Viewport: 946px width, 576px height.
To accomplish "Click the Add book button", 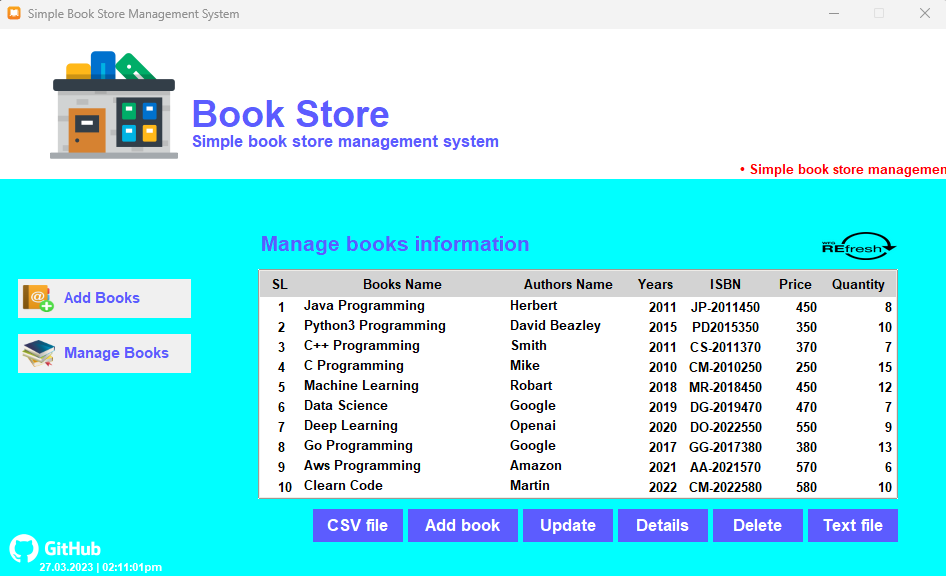I will click(x=463, y=525).
